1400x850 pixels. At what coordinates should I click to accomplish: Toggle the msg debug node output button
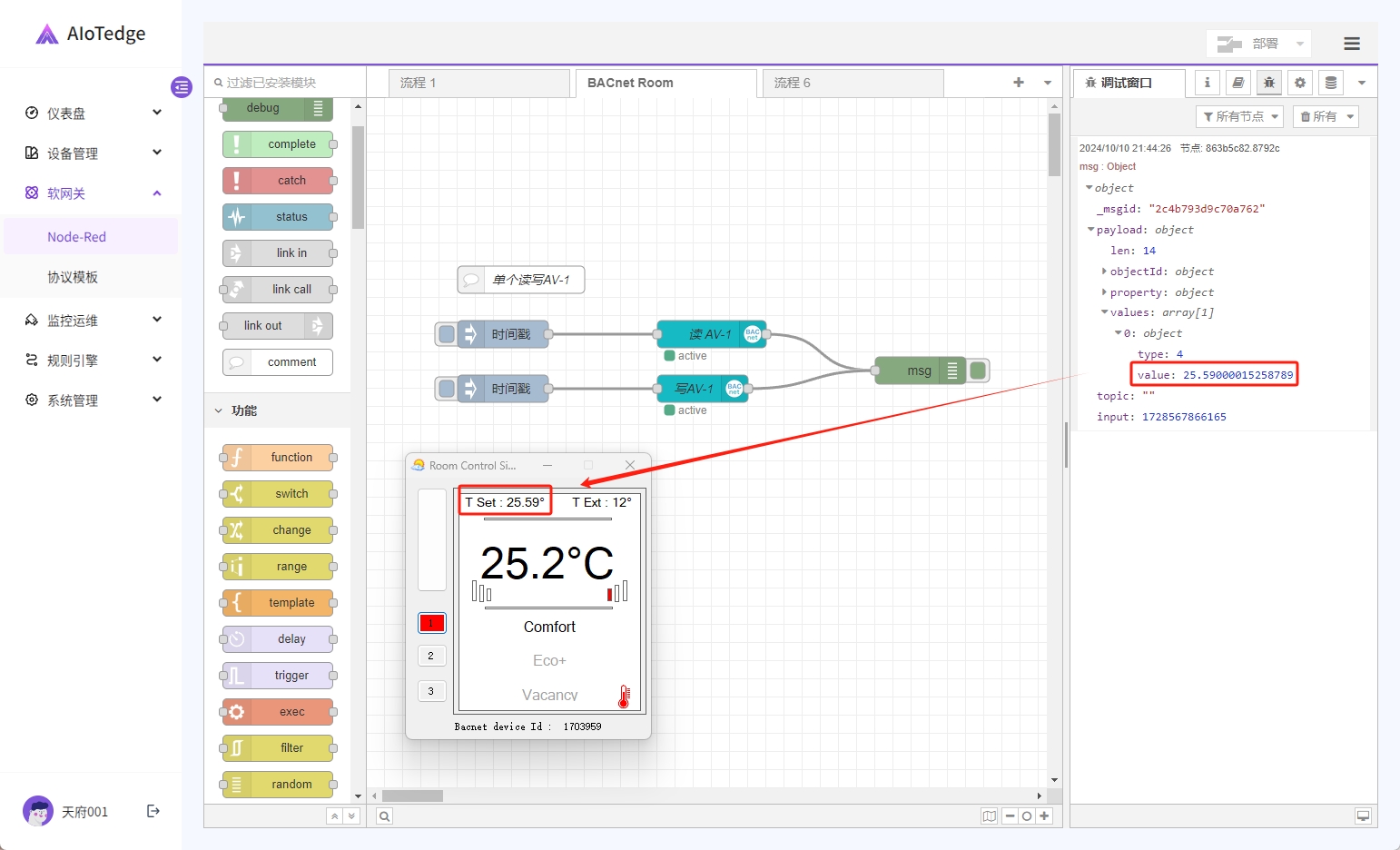click(978, 371)
